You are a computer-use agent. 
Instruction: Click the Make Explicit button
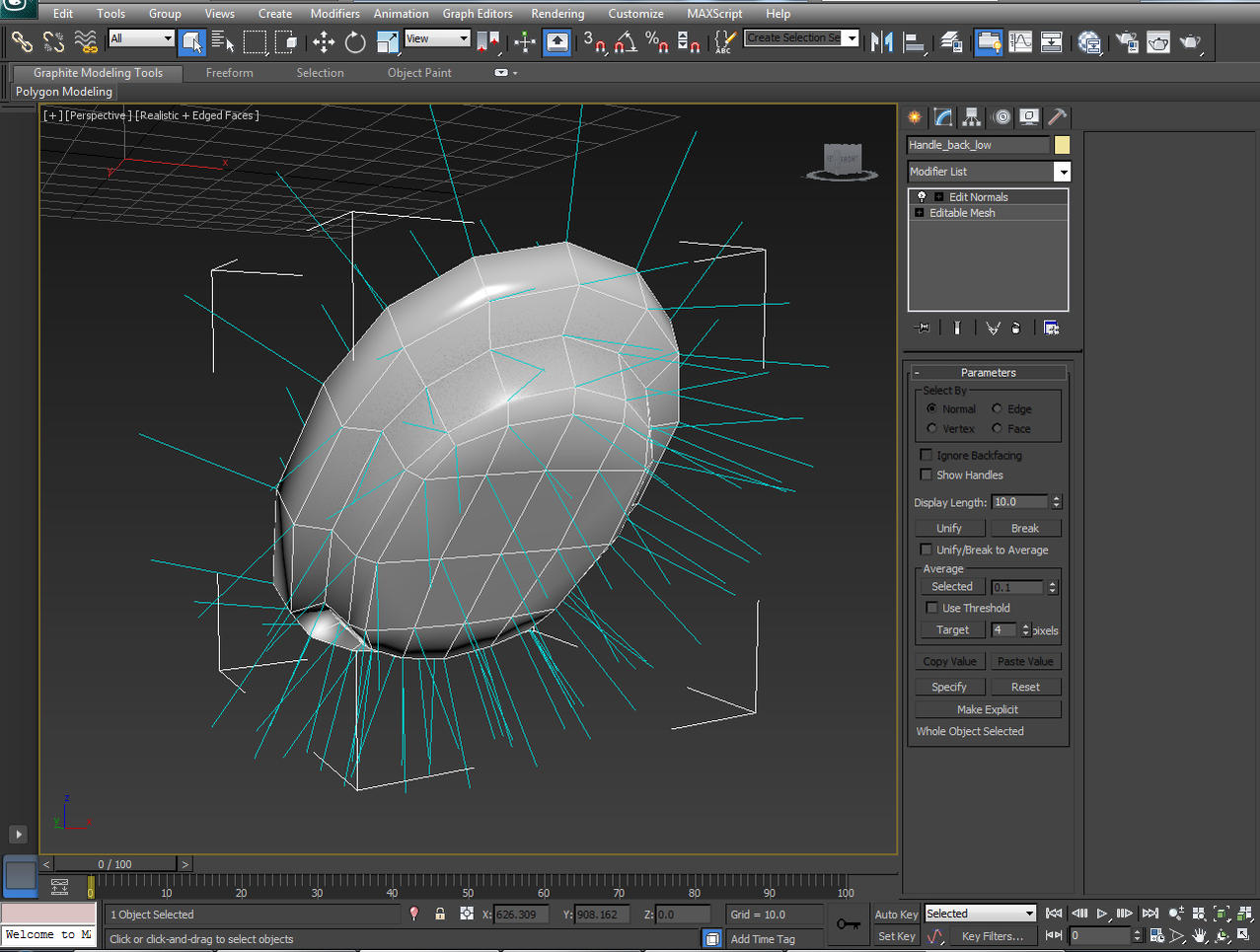987,708
